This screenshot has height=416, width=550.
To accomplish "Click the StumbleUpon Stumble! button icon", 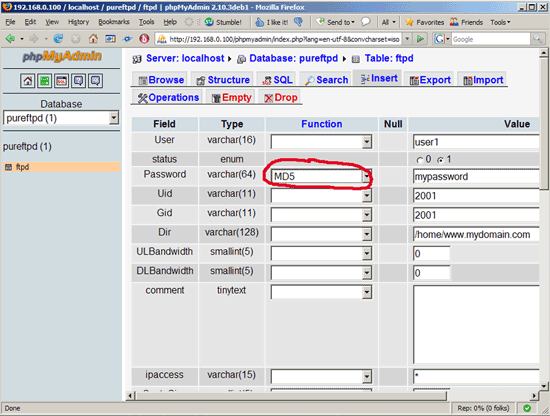I will pos(209,22).
